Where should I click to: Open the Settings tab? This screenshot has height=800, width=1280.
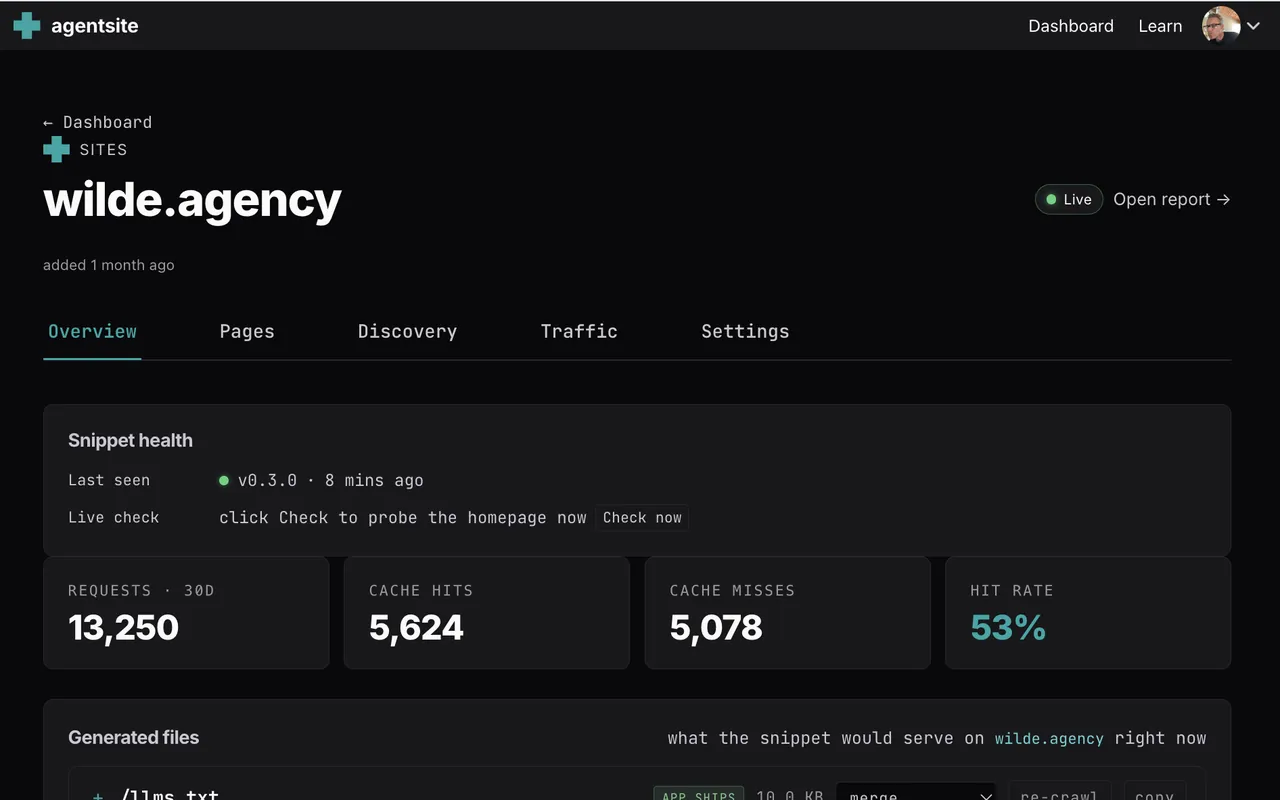[x=745, y=331]
